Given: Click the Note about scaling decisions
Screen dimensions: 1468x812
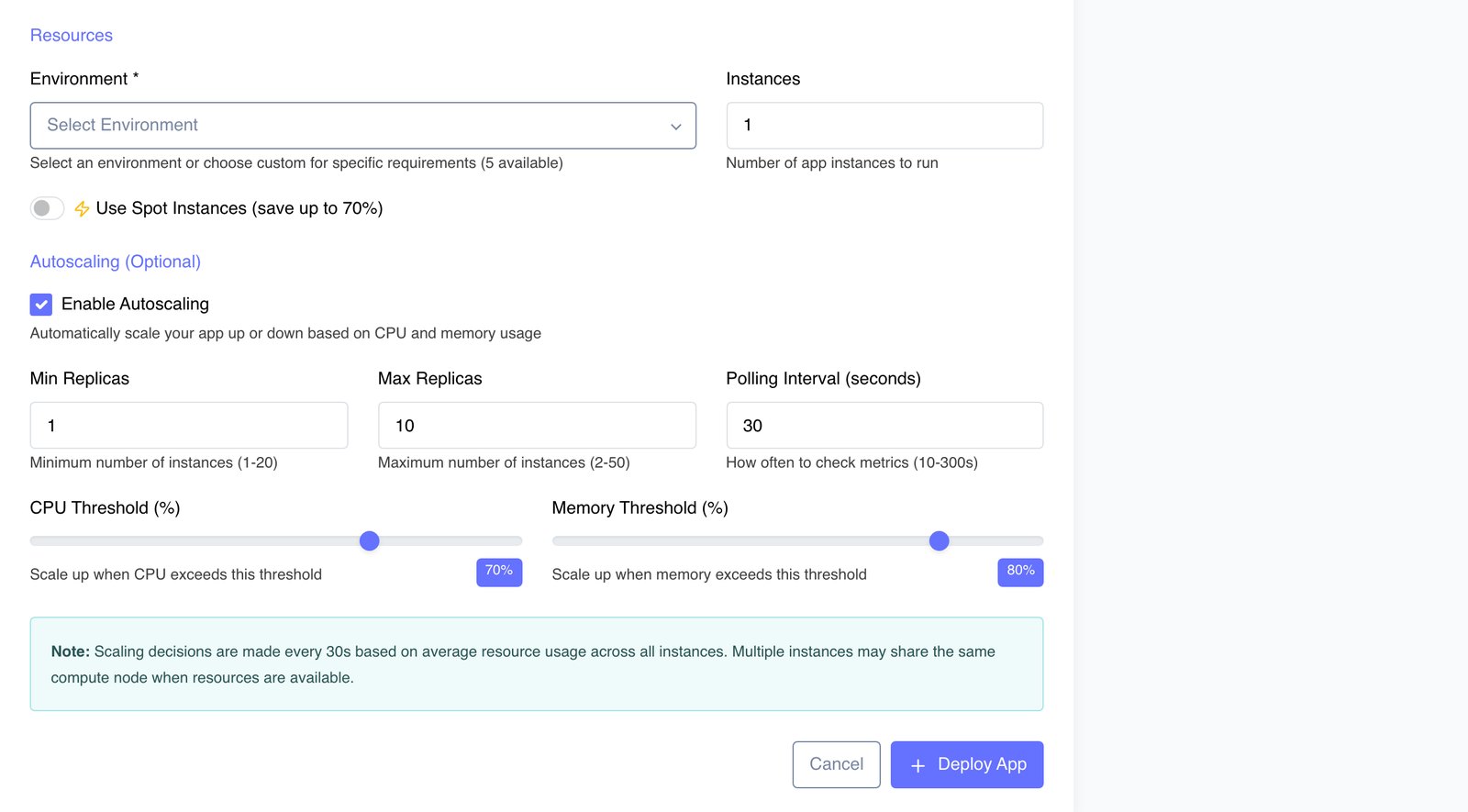Looking at the screenshot, I should pyautogui.click(x=537, y=664).
